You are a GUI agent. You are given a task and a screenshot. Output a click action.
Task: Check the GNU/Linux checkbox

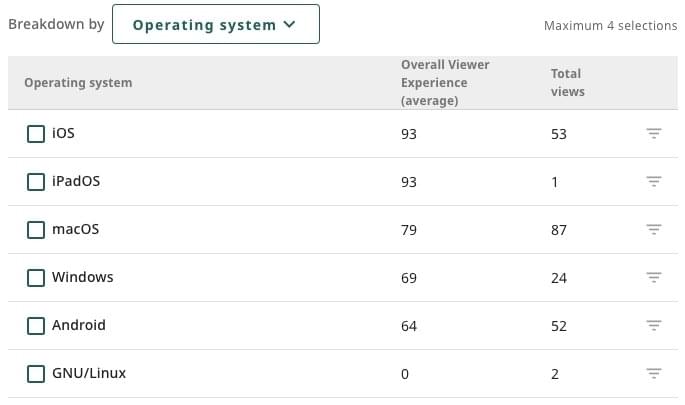(36, 374)
